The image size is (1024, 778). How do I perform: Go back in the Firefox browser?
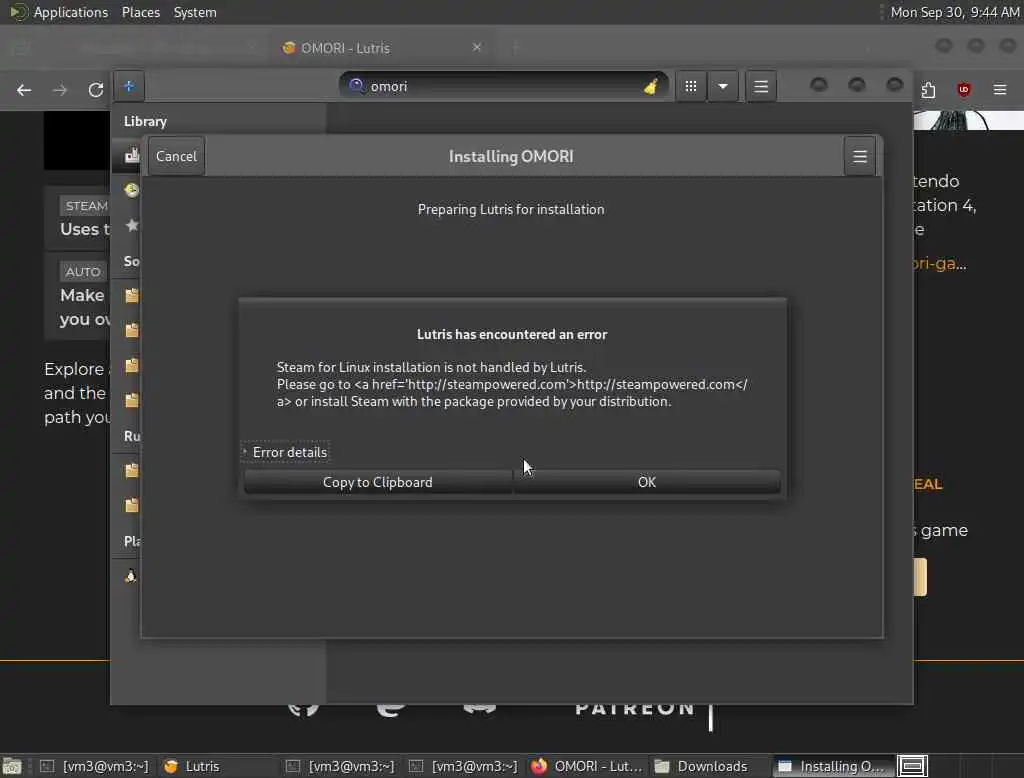point(24,89)
